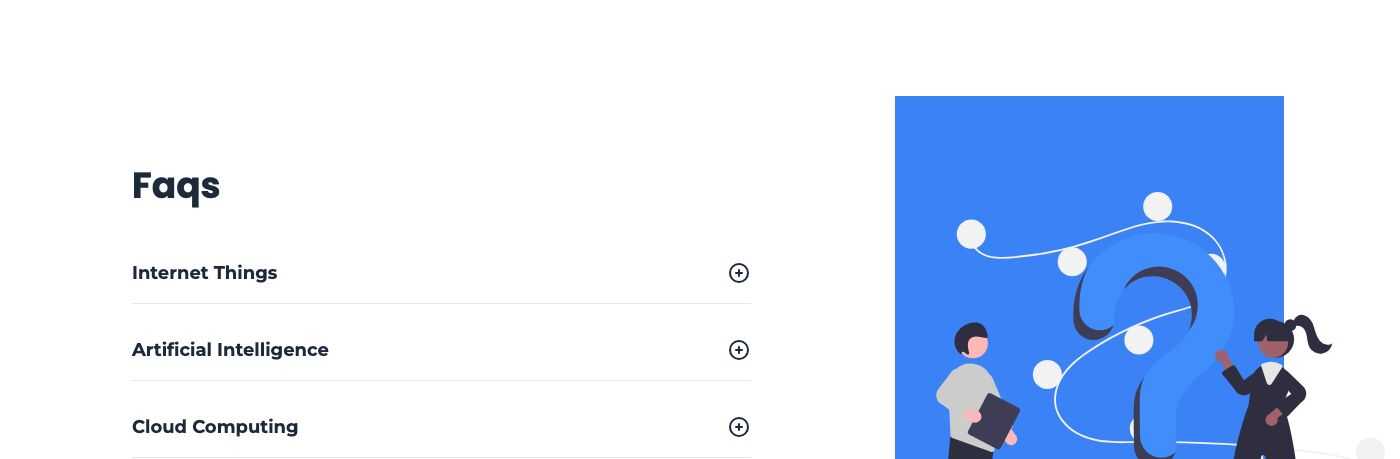
Task: Select the man holding a tablet figure
Action: pyautogui.click(x=974, y=392)
